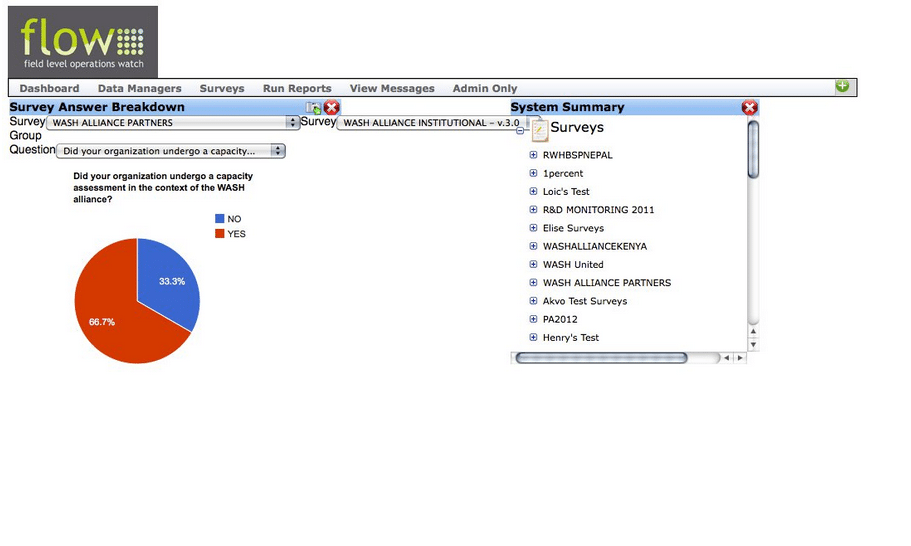The image size is (911, 546).
Task: Collapse the Surveys root node
Action: pos(520,131)
